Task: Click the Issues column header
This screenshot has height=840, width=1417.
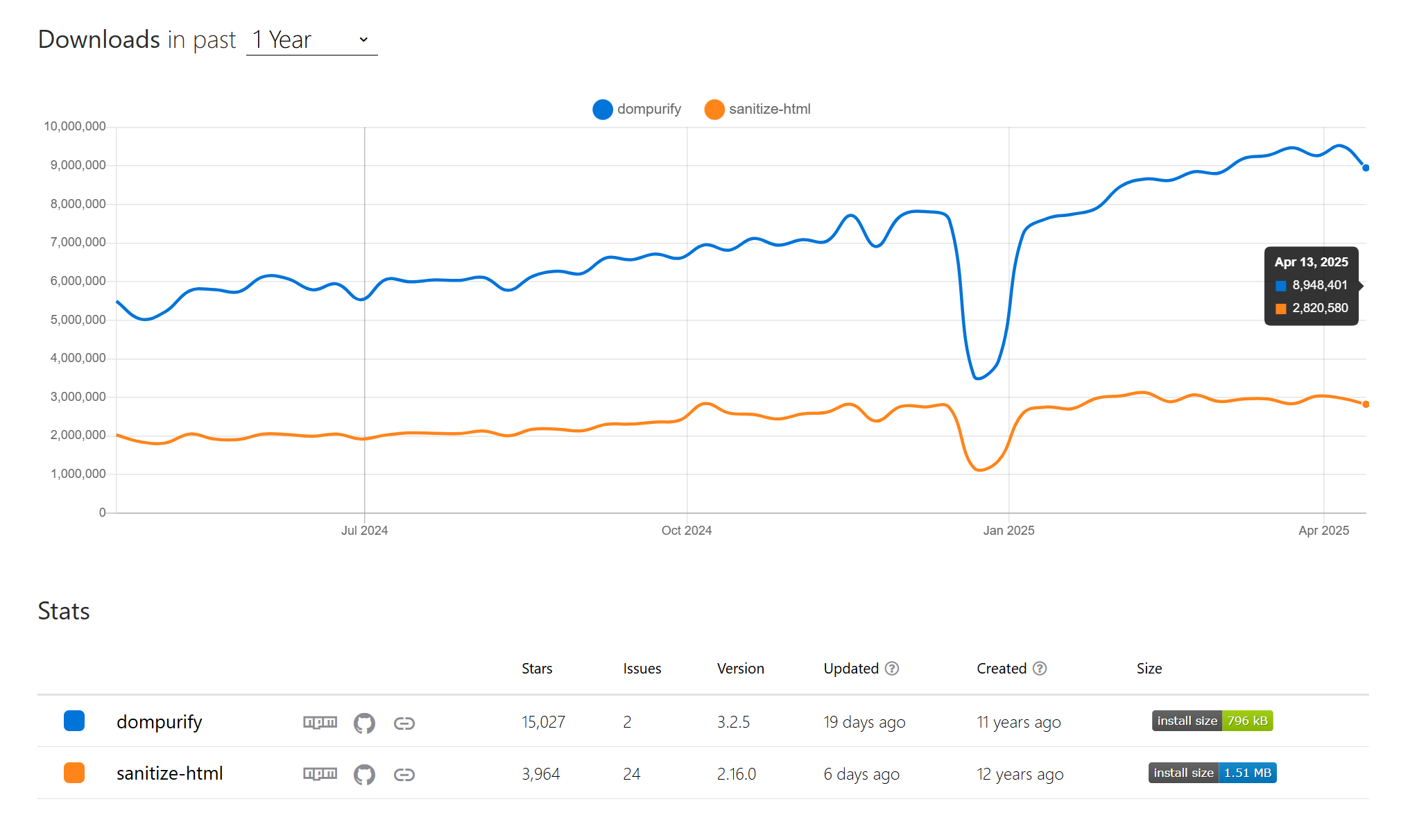Action: pos(642,669)
